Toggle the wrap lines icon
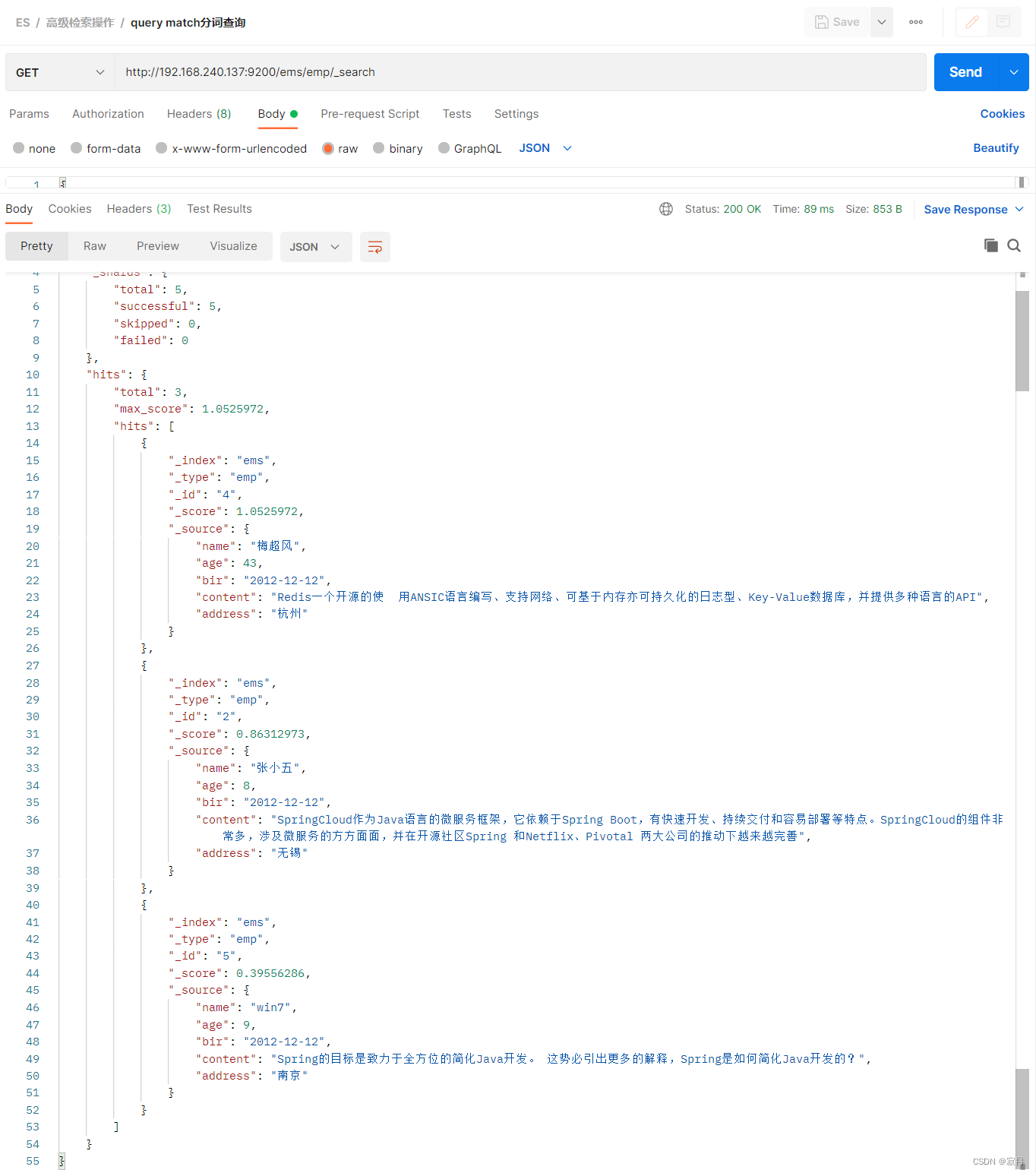1036x1173 pixels. [x=375, y=247]
